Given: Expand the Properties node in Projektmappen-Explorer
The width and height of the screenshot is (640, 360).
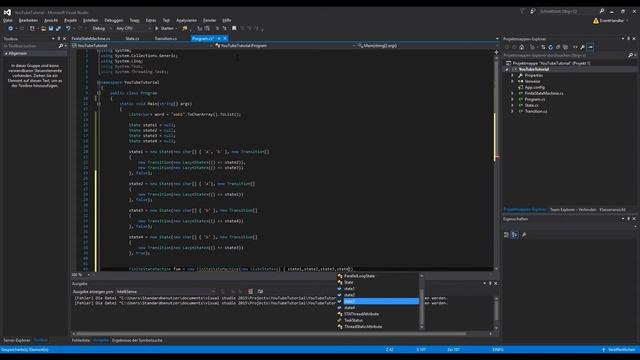Looking at the screenshot, I should point(513,76).
